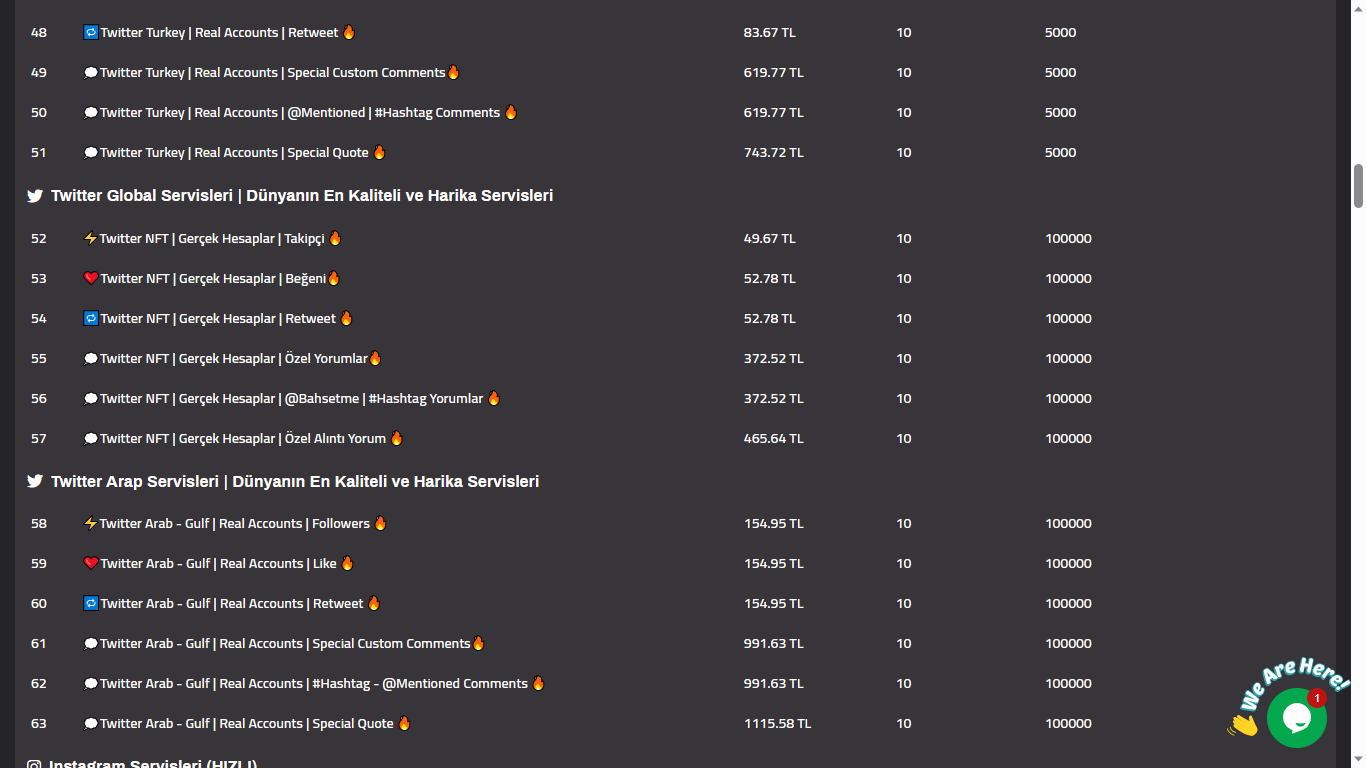Click service ID 56 in the table
1366x768 pixels.
(x=39, y=399)
